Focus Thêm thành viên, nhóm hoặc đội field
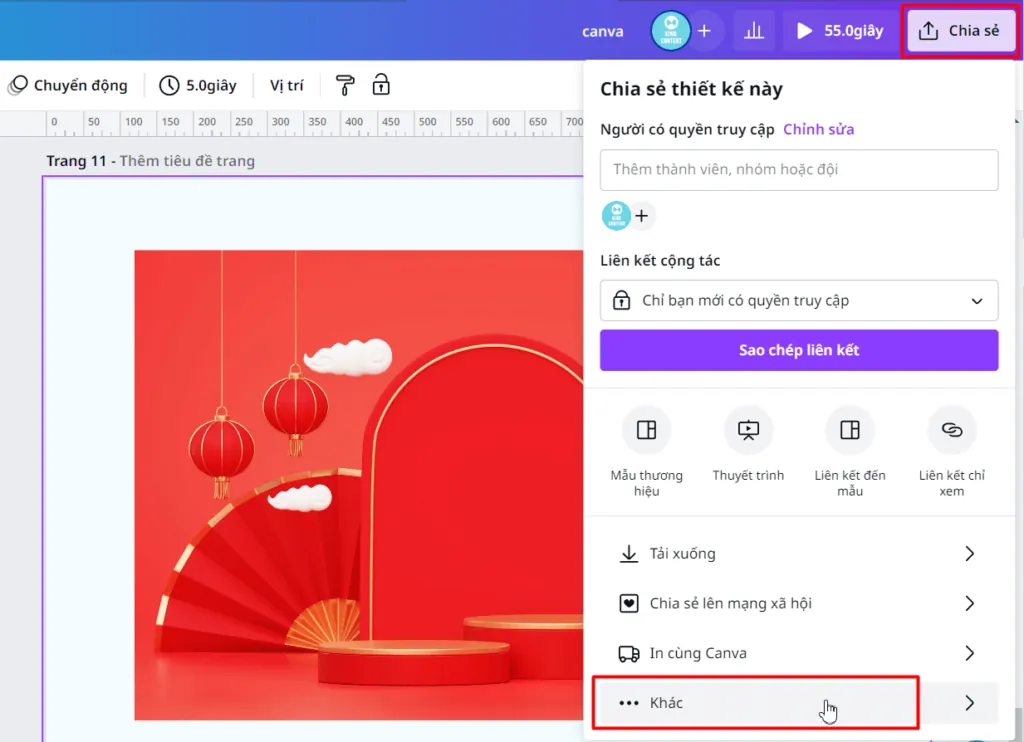 click(799, 170)
